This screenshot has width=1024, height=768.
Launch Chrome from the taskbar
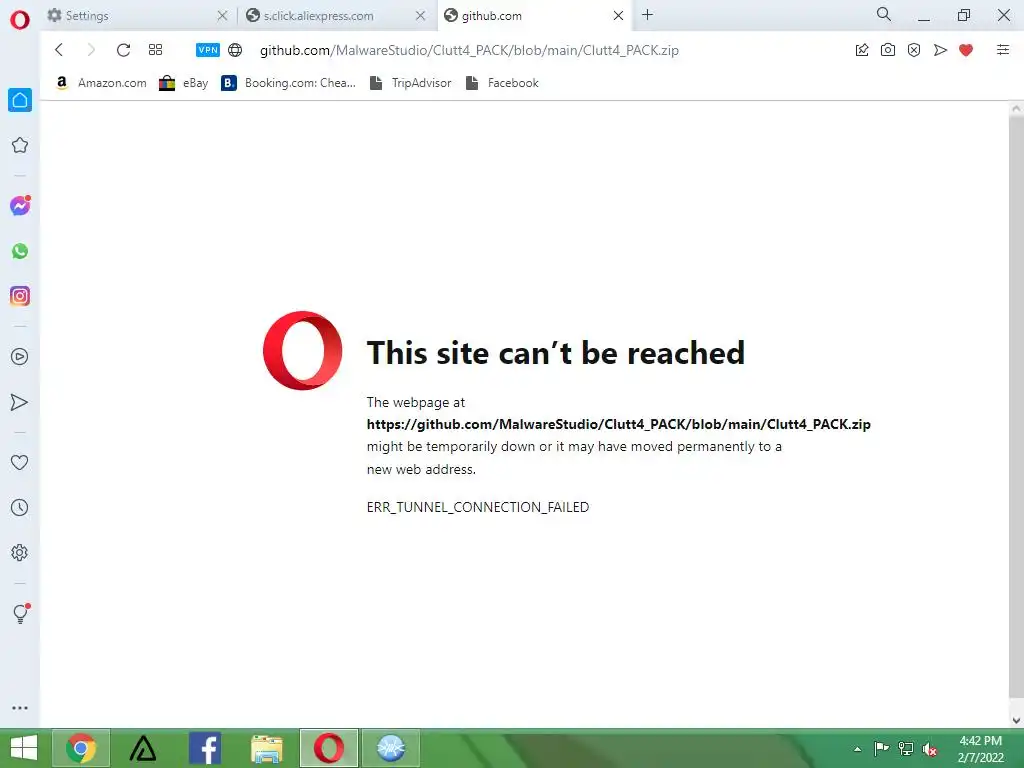coord(80,748)
